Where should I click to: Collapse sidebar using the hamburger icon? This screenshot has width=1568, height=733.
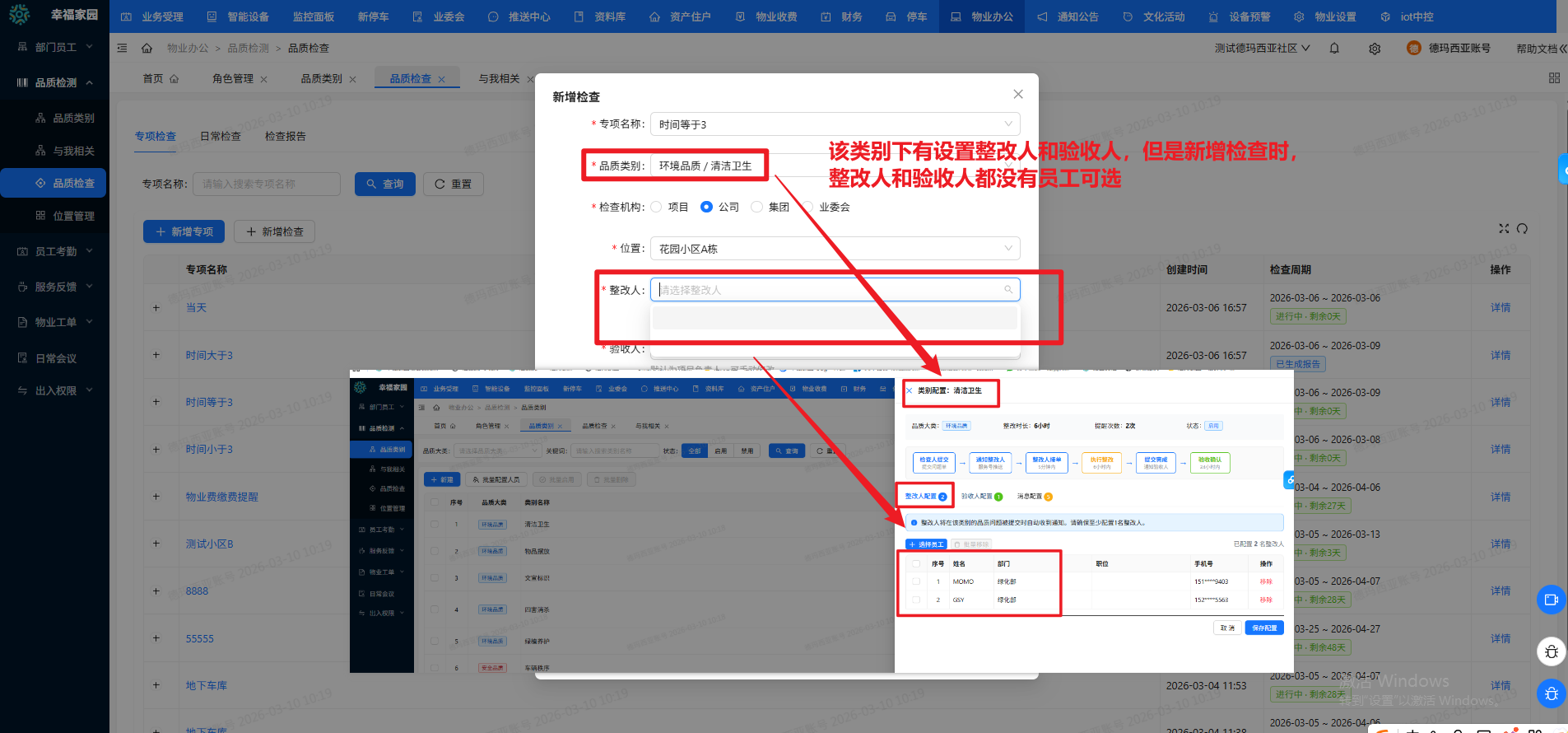coord(122,48)
